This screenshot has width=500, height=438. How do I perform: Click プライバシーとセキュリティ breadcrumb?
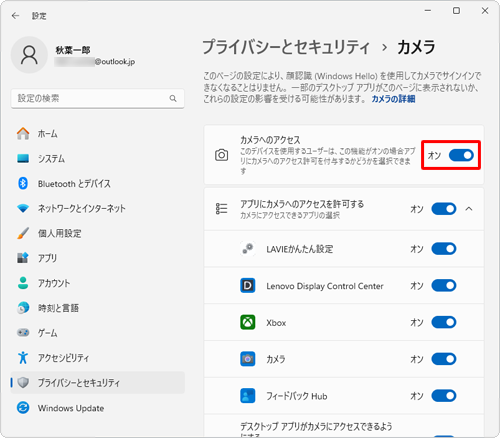tap(286, 47)
